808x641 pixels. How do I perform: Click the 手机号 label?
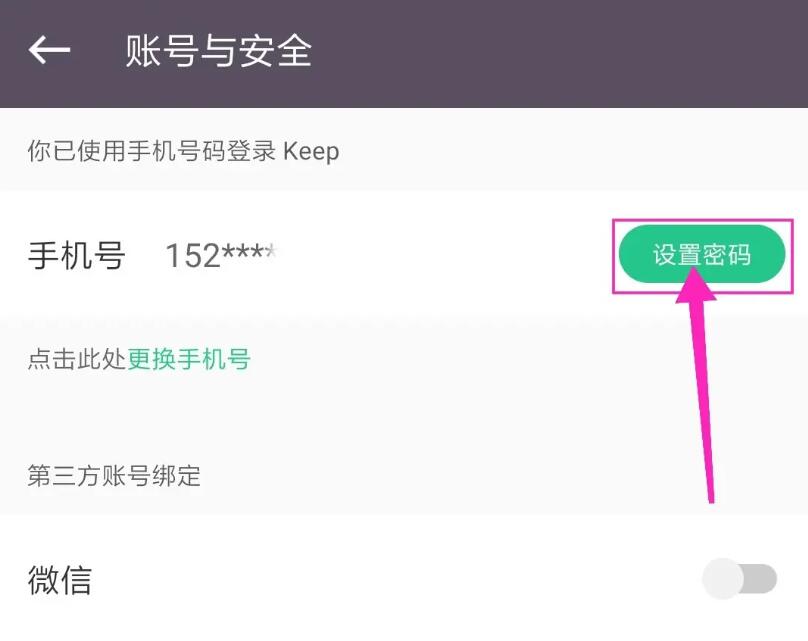tap(76, 255)
